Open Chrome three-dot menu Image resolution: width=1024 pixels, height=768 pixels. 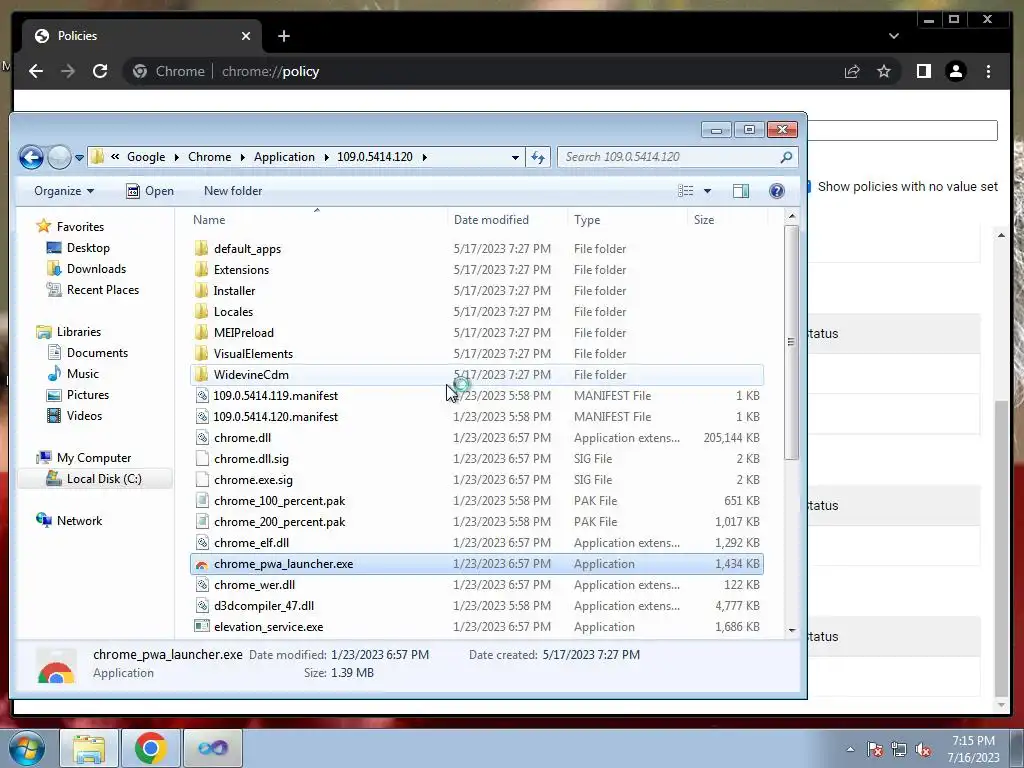[x=988, y=71]
